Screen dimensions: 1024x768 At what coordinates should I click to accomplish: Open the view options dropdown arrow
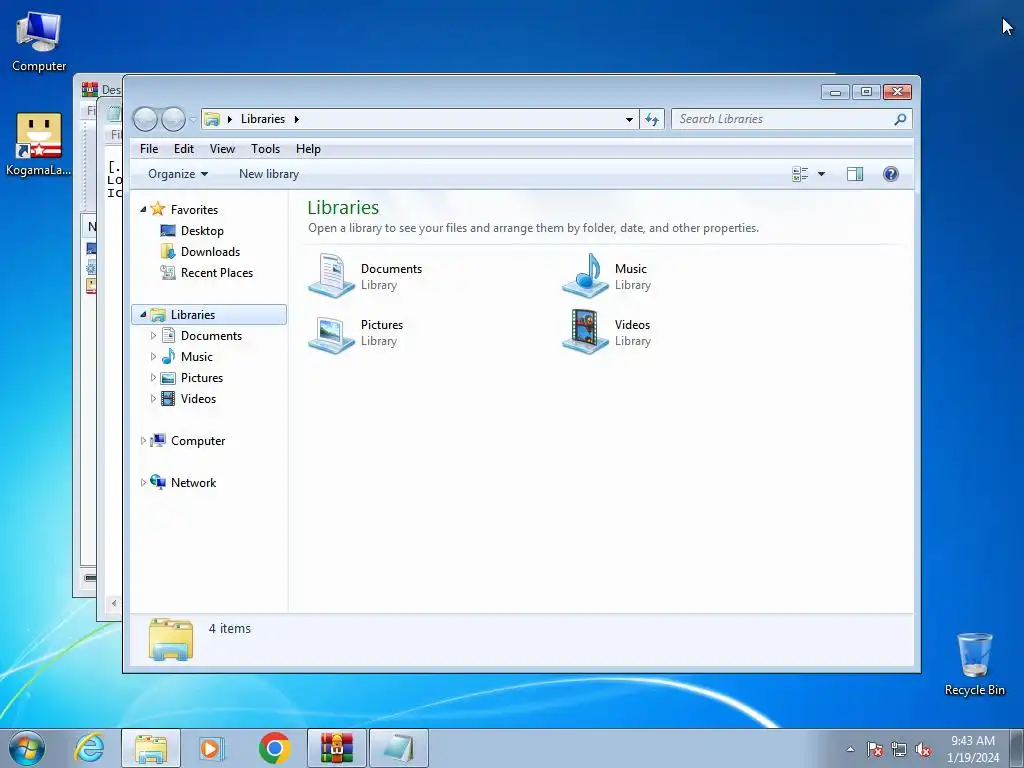(822, 174)
